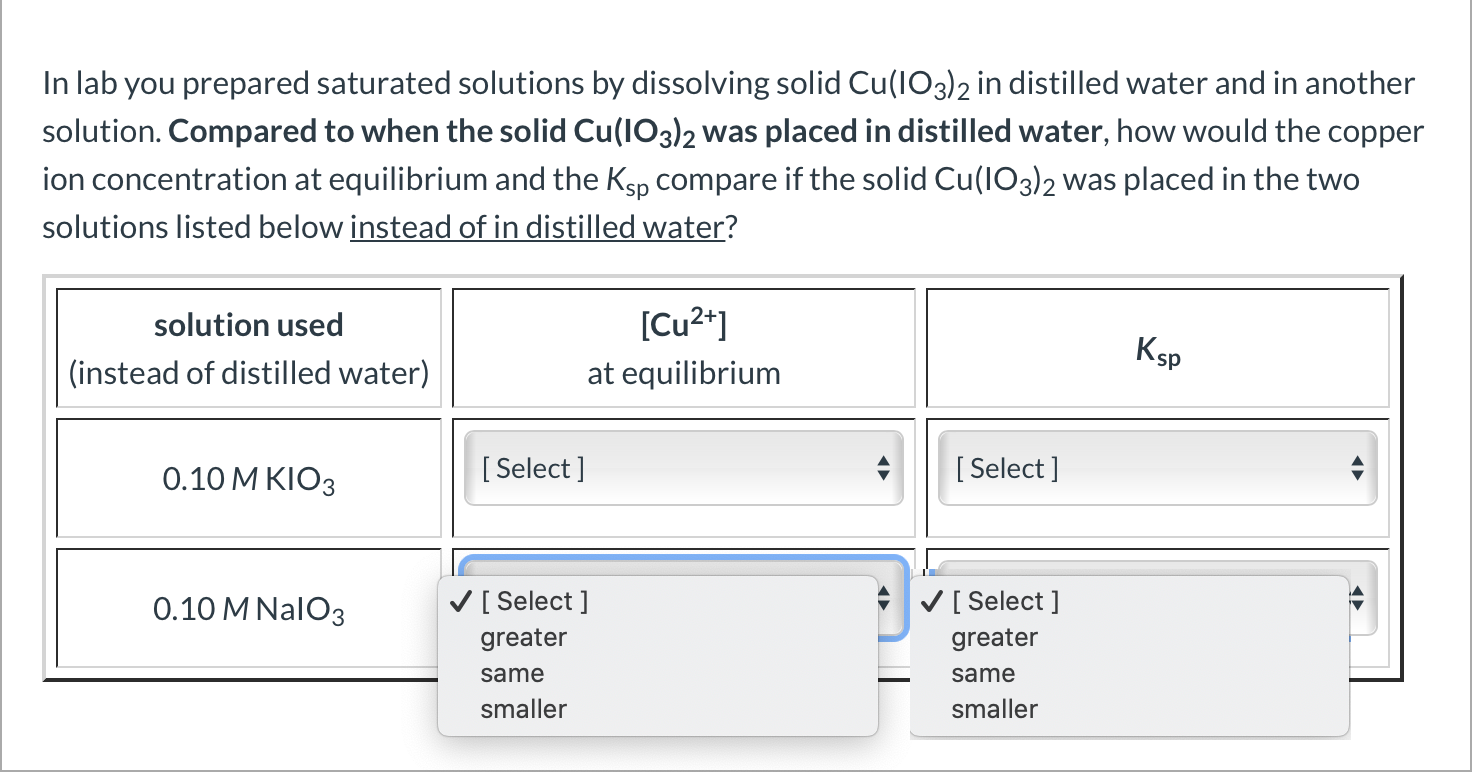Viewport: 1474px width, 772px height.
Task: Expand the [Cu2+] dropdown arrow in KIO3 row
Action: point(884,467)
